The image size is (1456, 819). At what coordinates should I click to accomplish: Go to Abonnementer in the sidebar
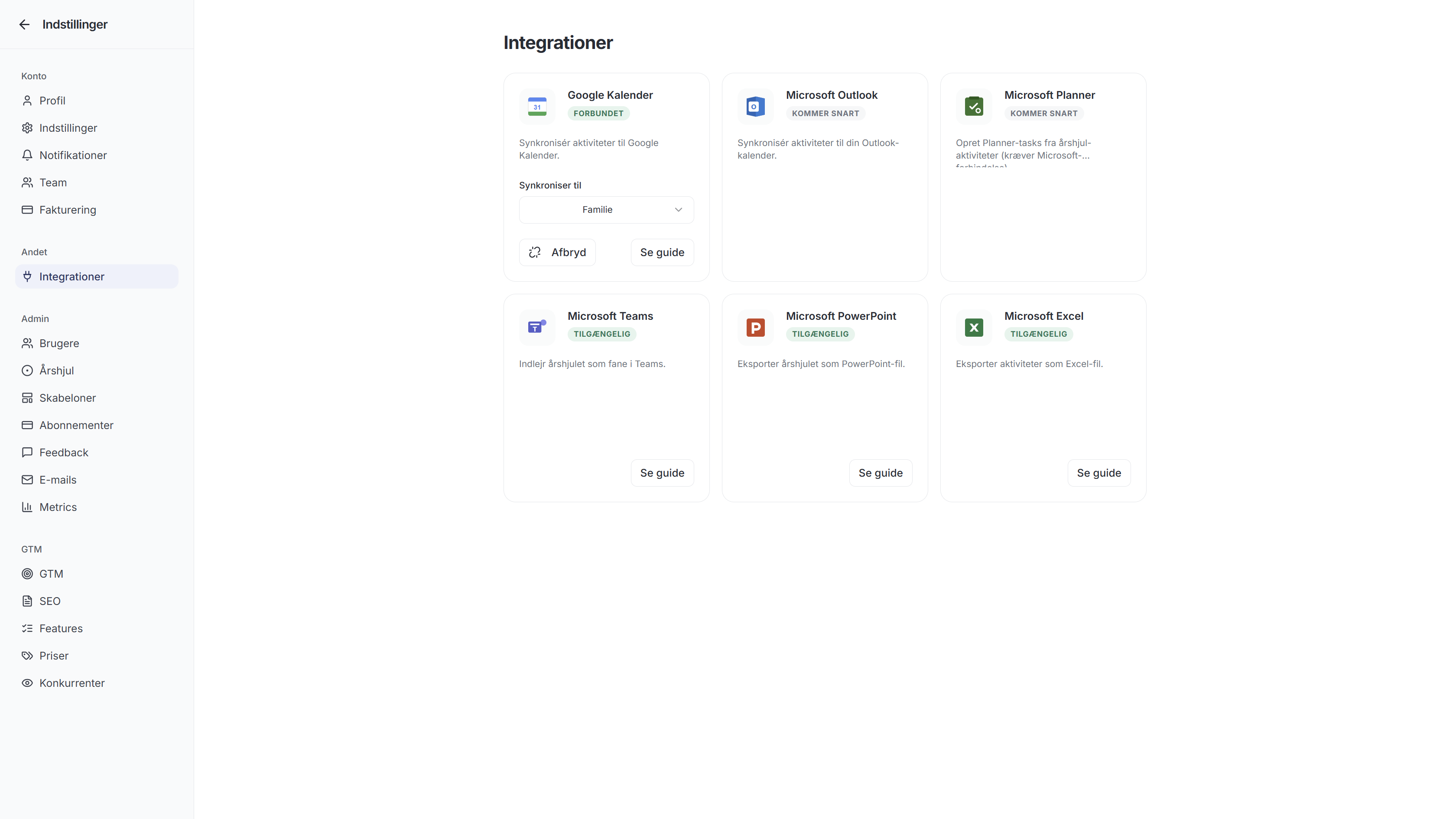pos(97,425)
